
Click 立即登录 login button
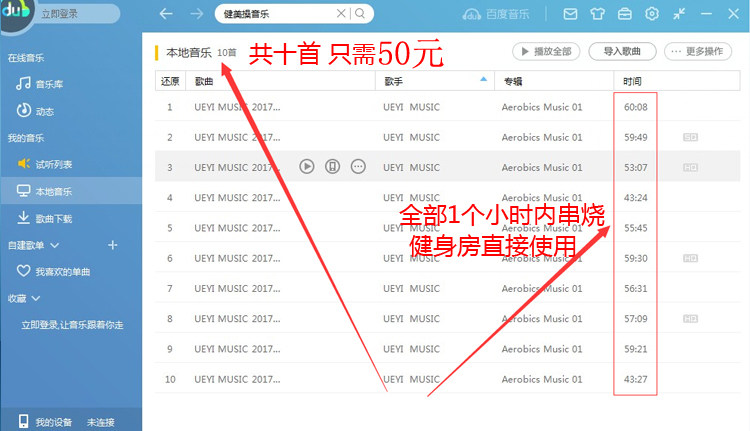(x=59, y=14)
